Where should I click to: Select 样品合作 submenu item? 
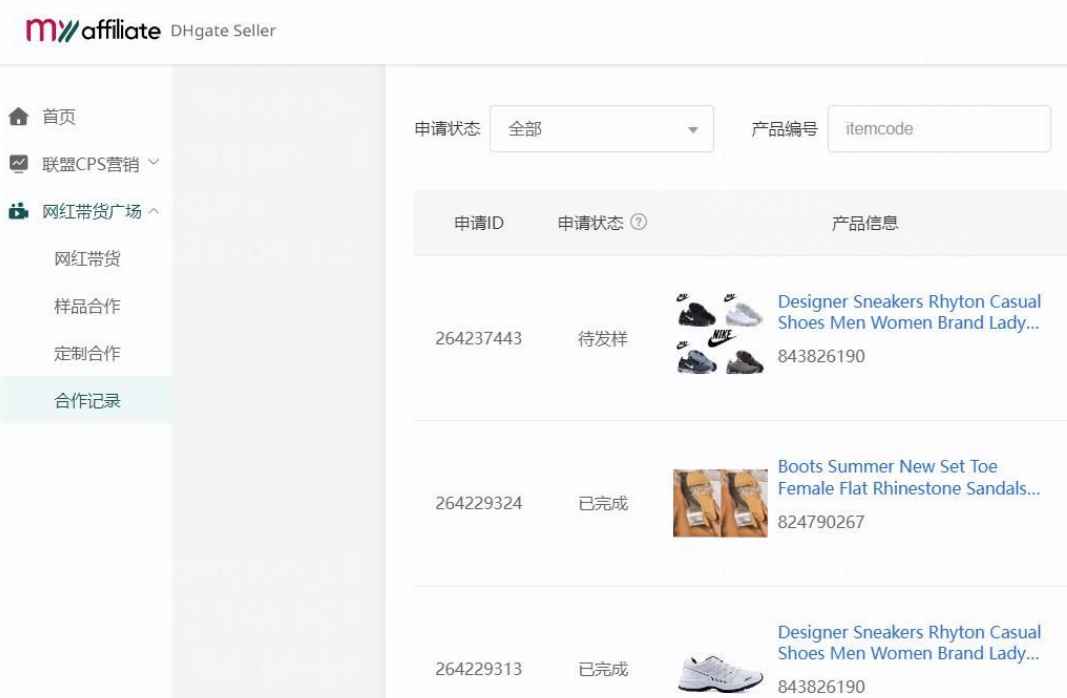87,306
